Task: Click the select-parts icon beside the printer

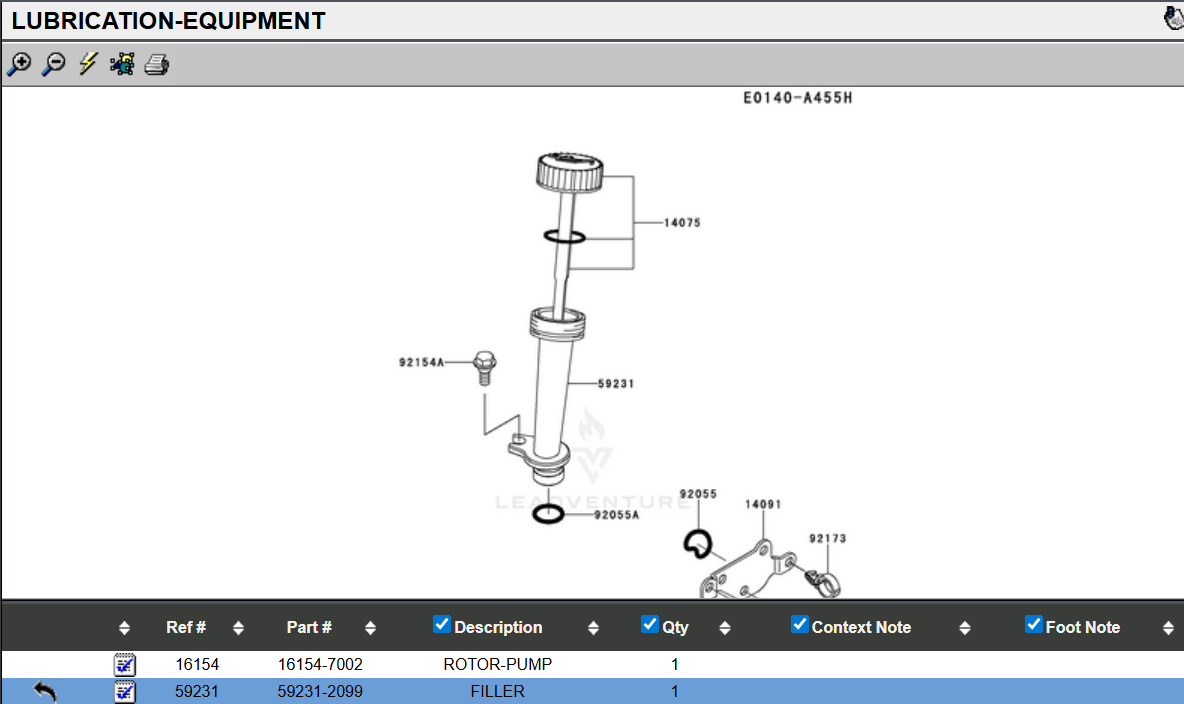Action: click(122, 65)
